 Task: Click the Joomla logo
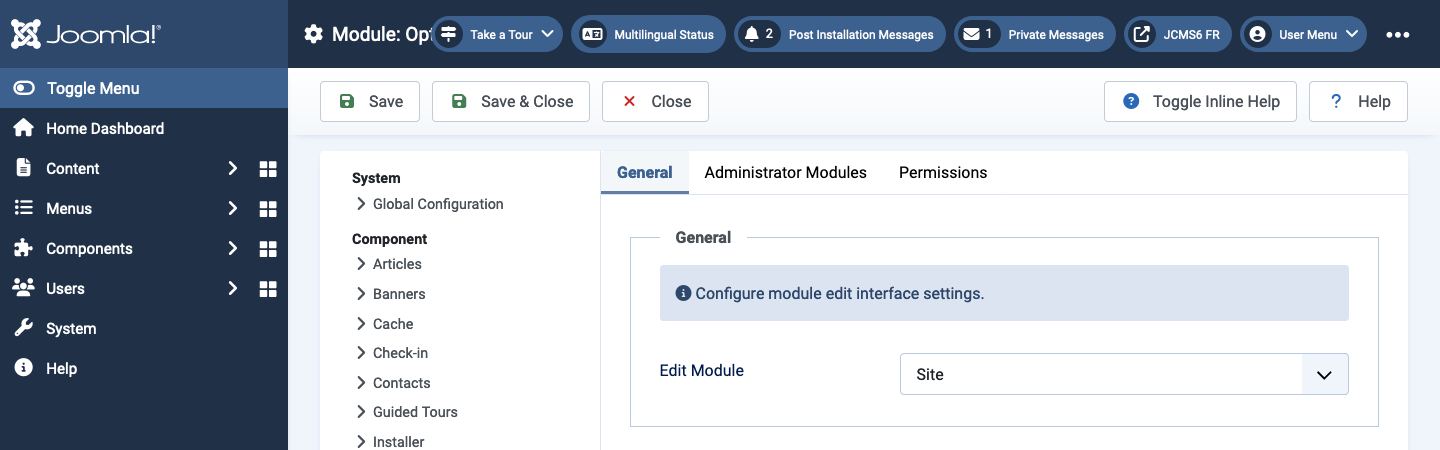(85, 34)
